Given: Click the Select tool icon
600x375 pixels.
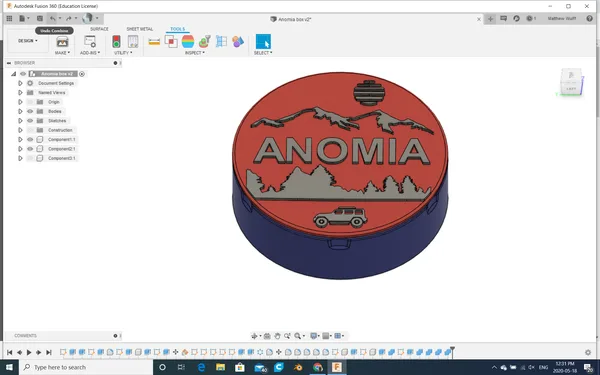Looking at the screenshot, I should point(263,42).
